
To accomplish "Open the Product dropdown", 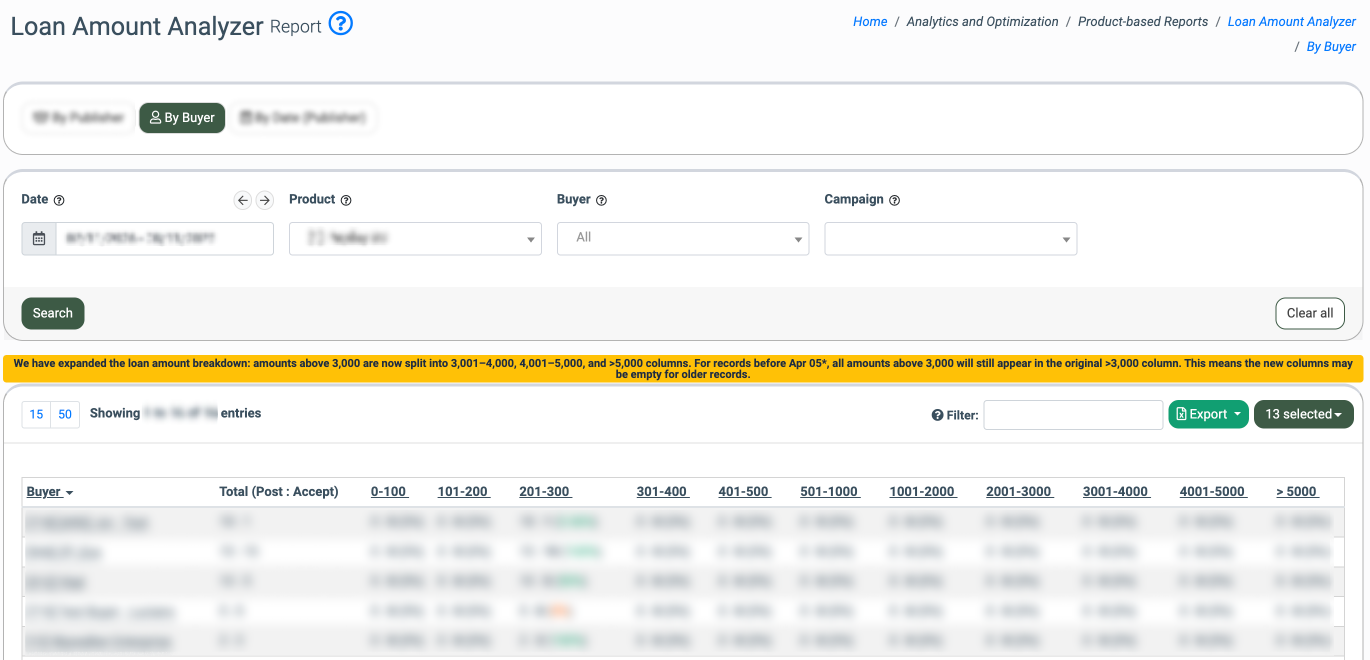I will [415, 239].
